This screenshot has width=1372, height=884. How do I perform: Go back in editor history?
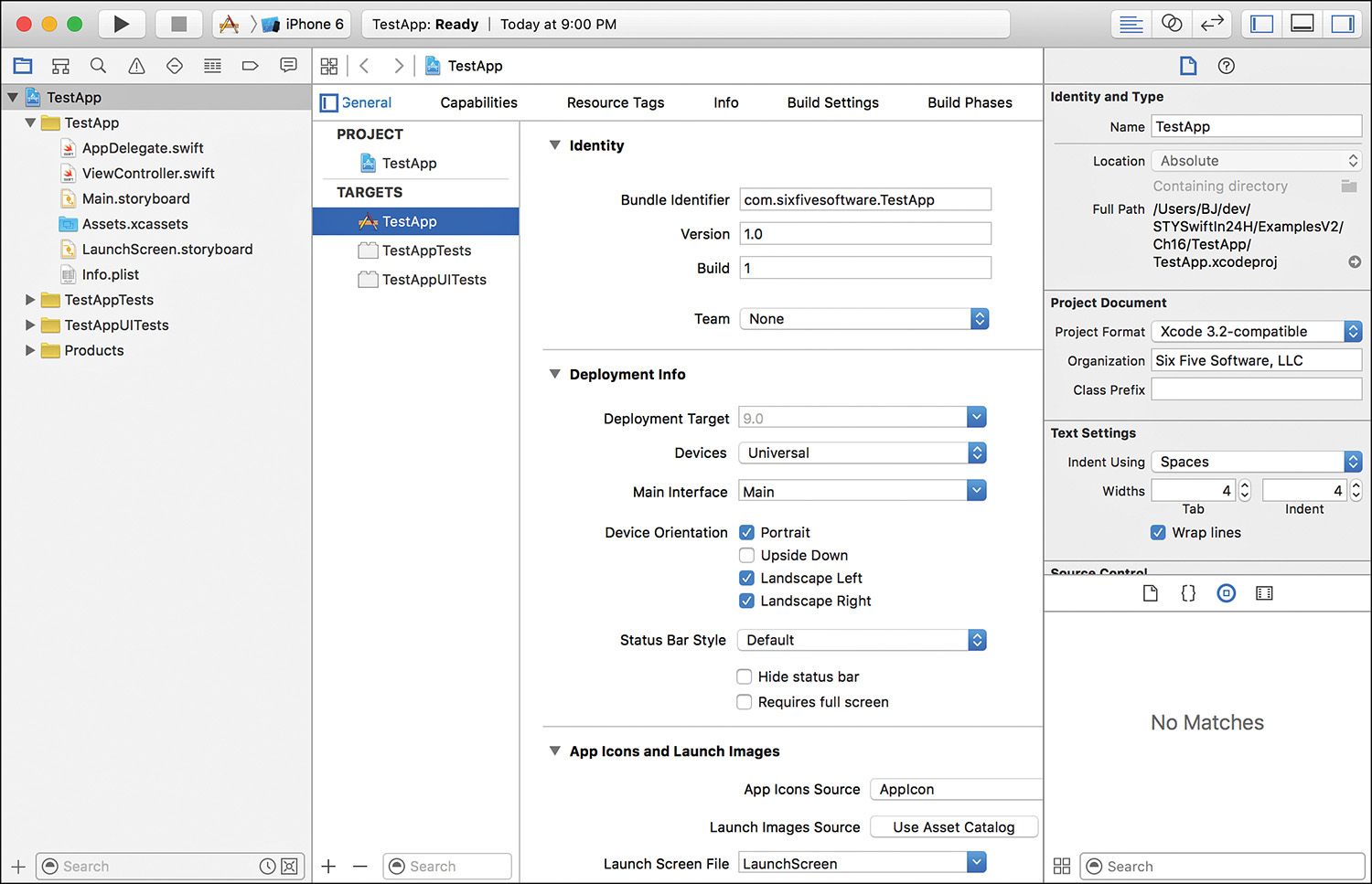(x=364, y=66)
